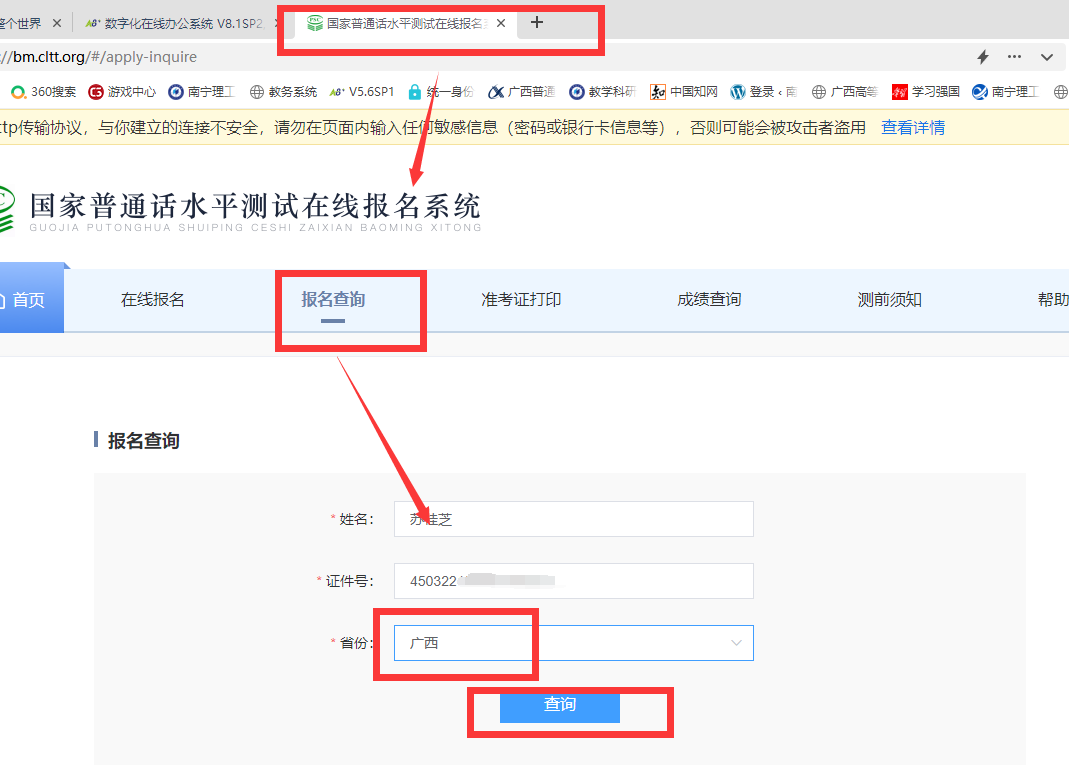Screen dimensions: 1069x765
Task: Open 成绩查询 navigation item
Action: [709, 300]
